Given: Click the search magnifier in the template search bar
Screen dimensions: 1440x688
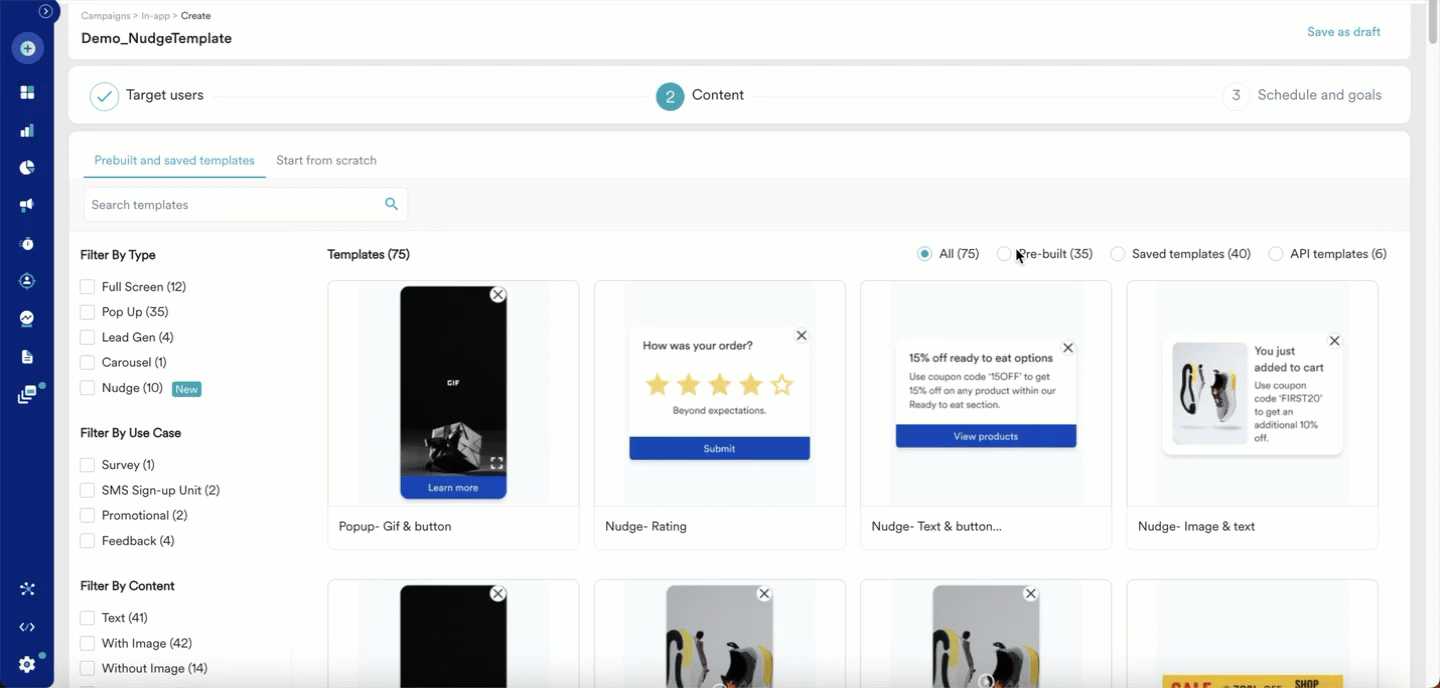Looking at the screenshot, I should [391, 204].
